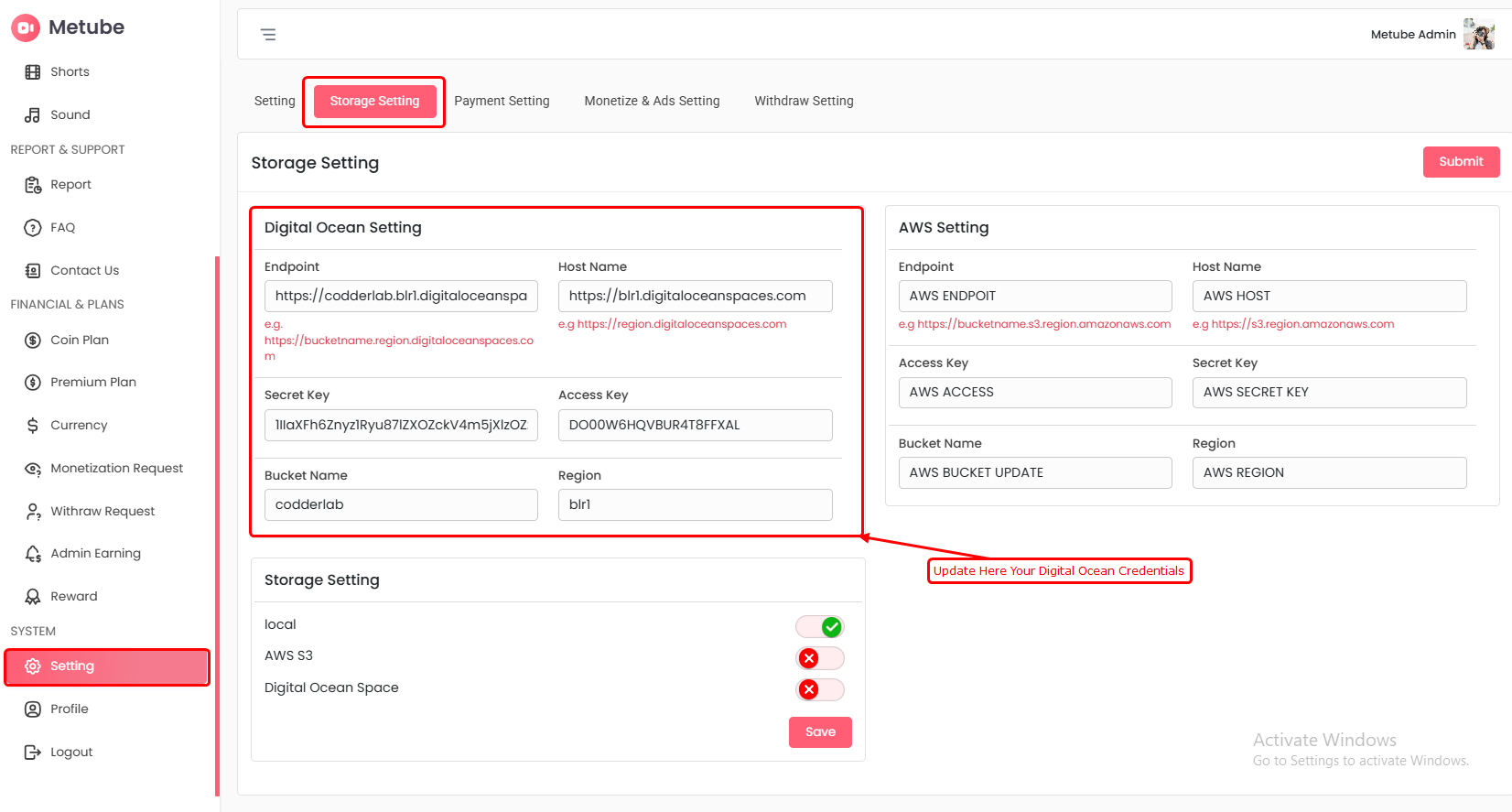1512x812 pixels.
Task: Focus the AWS Secret Key input field
Action: click(1329, 393)
